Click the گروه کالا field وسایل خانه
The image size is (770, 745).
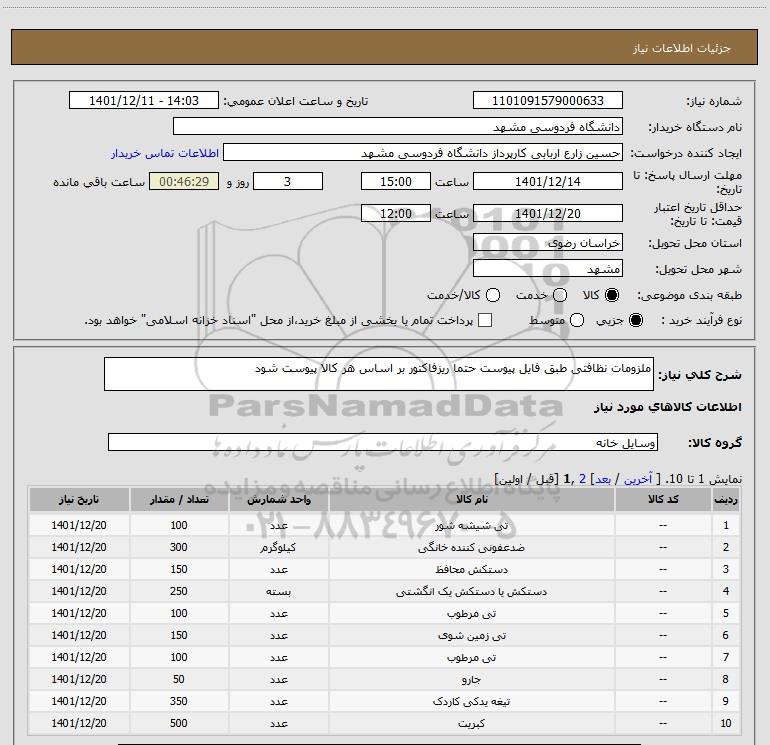[x=383, y=442]
